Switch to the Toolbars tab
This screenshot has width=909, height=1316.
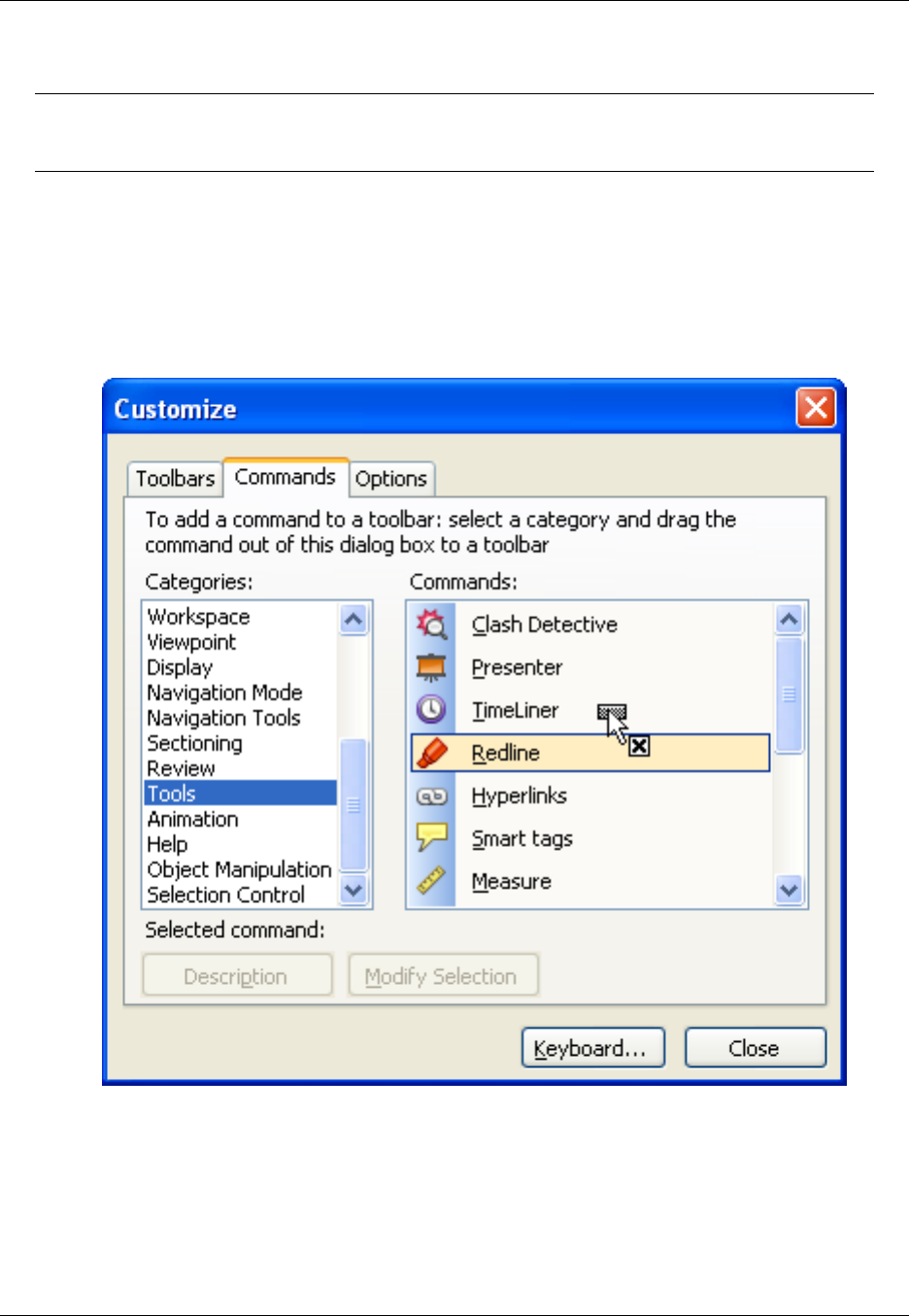175,479
